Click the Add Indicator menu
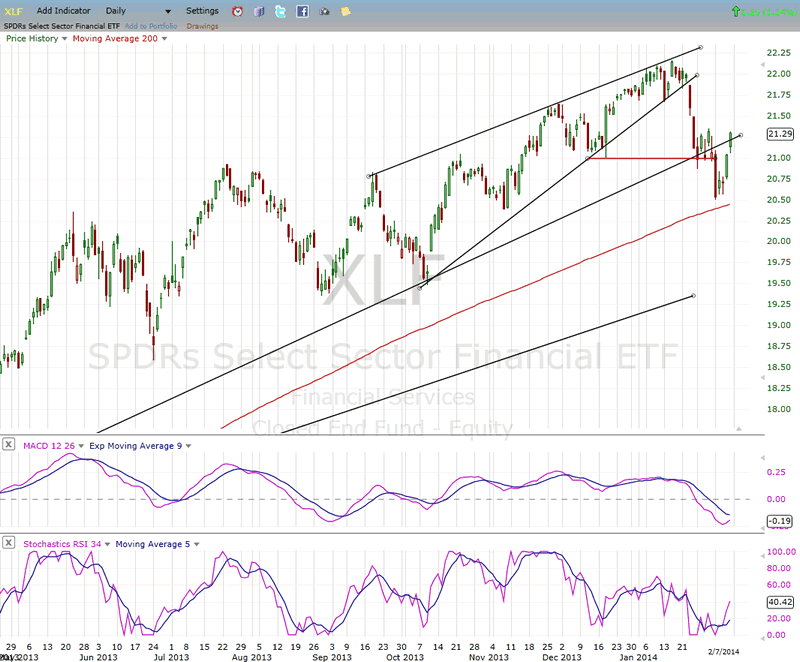The width and height of the screenshot is (800, 662). pyautogui.click(x=63, y=11)
